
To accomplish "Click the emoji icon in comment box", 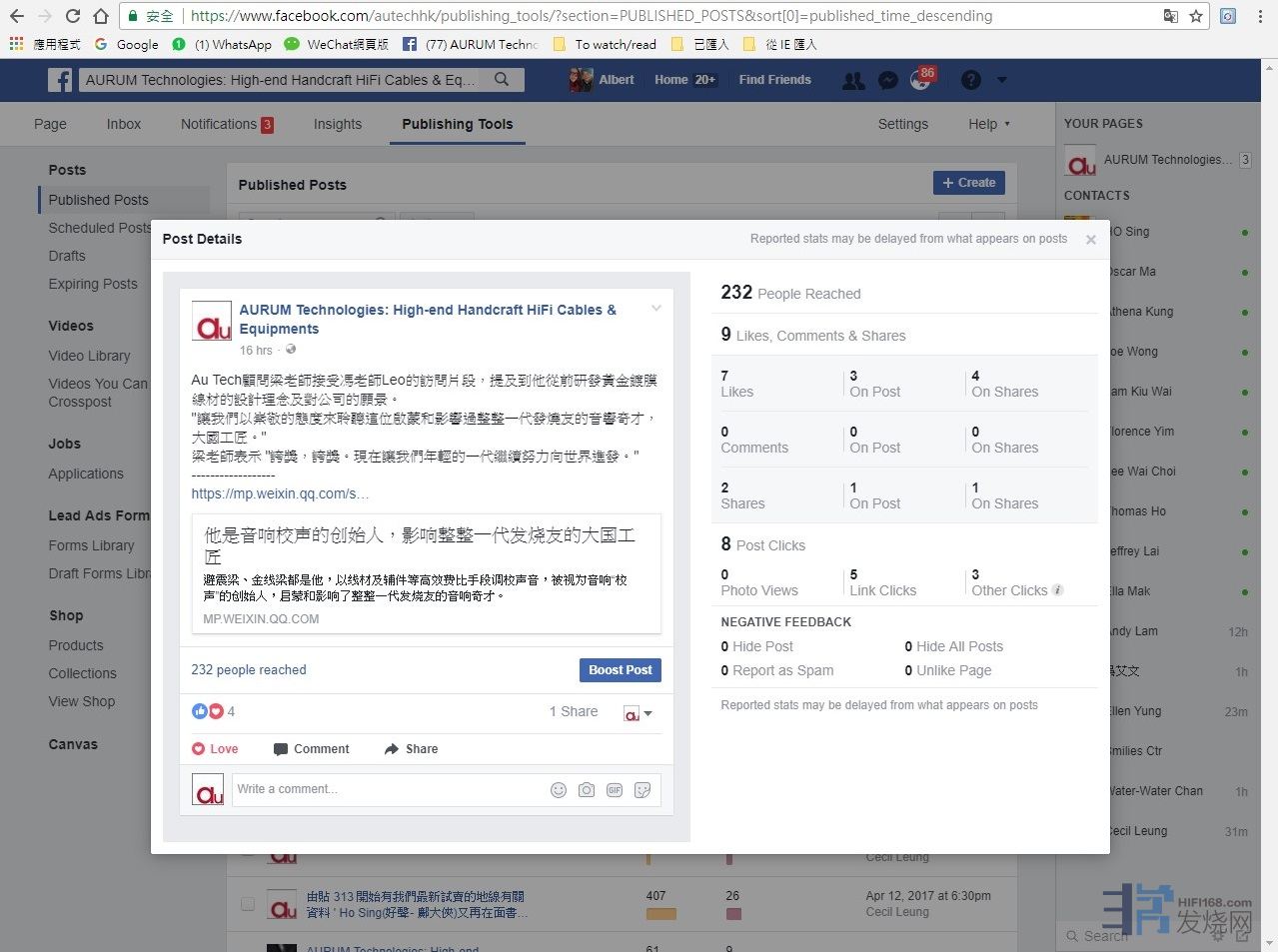I will 559,790.
